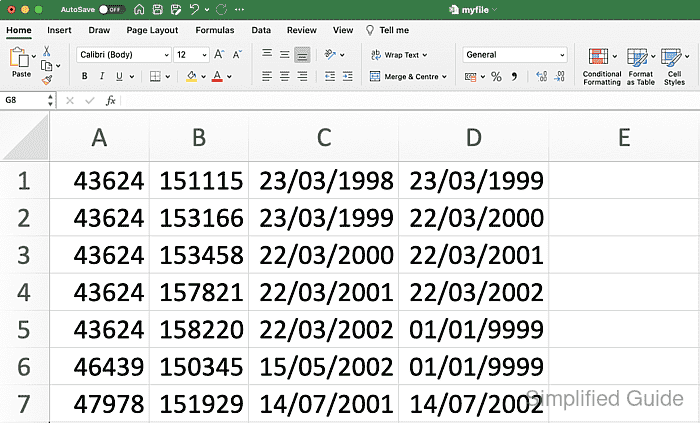700x423 pixels.
Task: Click the Name Box showing G8
Action: pos(25,101)
